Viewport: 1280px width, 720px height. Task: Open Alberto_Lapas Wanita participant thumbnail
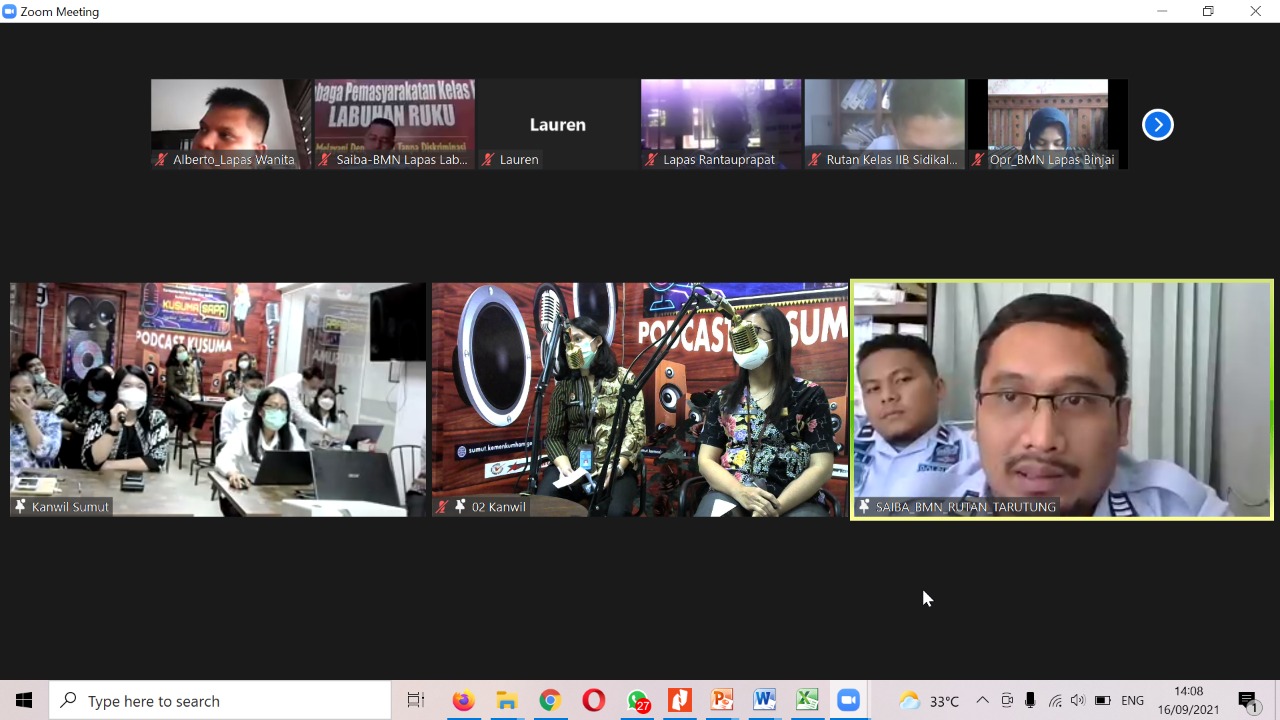point(231,124)
